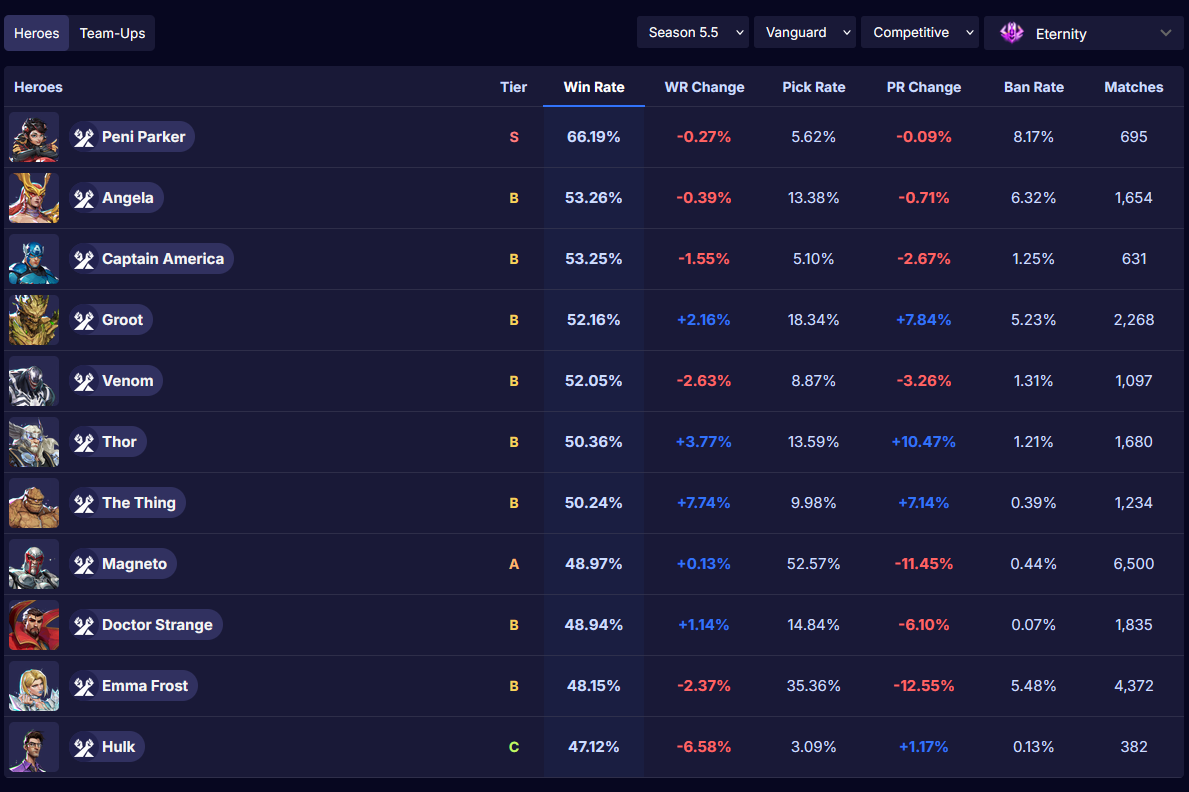Click Emma Frost's -12.55% PR change
The width and height of the screenshot is (1189, 792).
[924, 686]
